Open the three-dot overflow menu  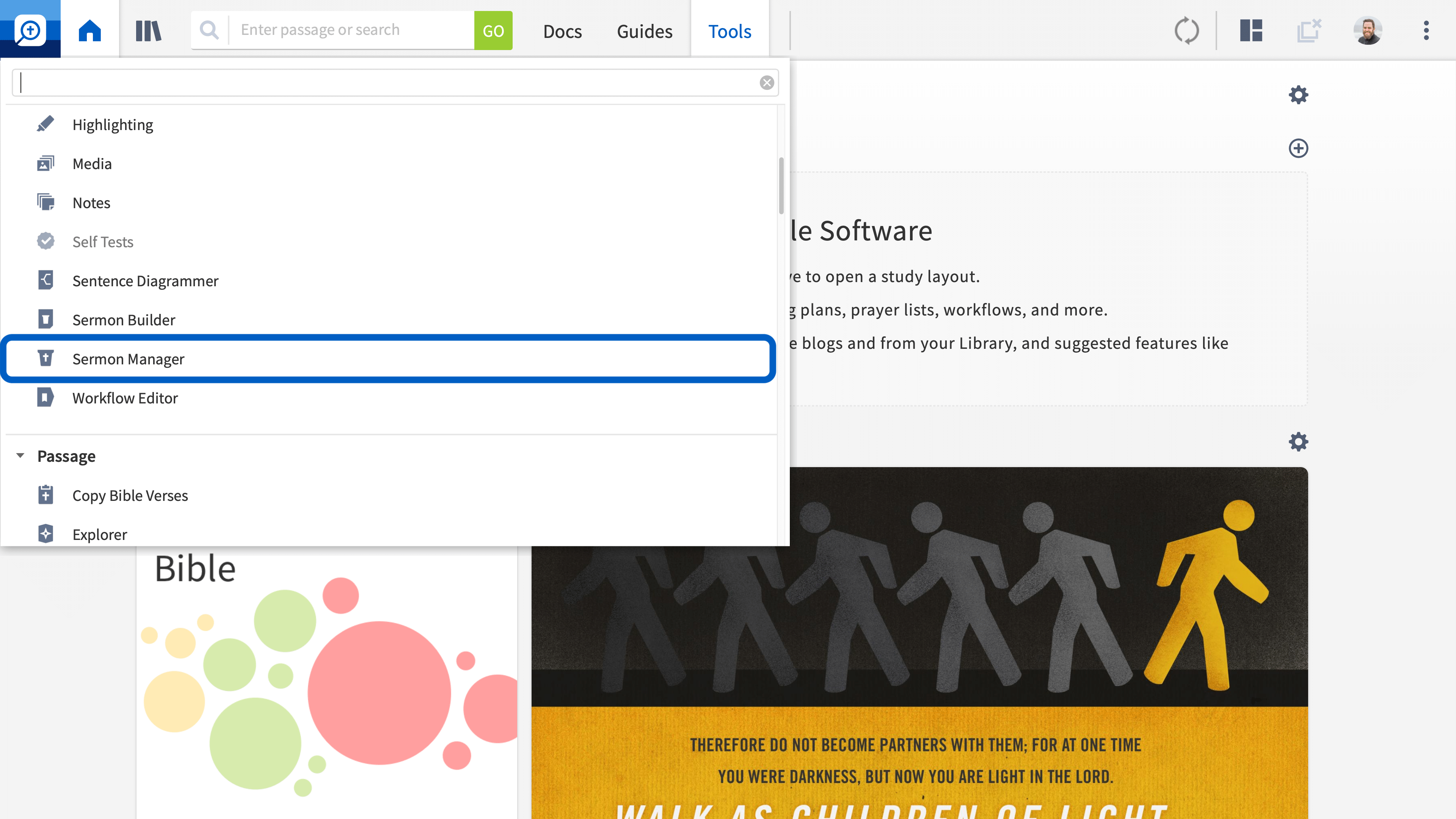[1426, 30]
